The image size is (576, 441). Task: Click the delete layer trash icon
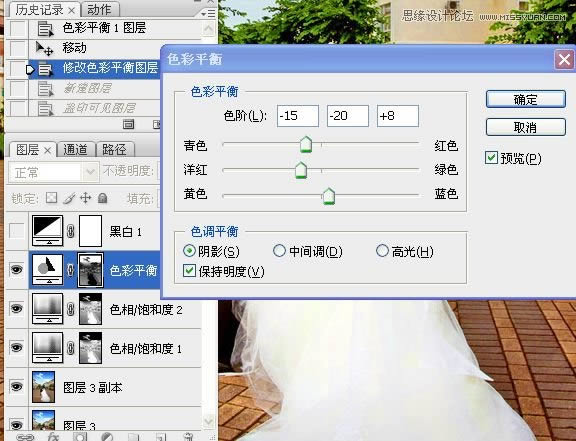(188, 437)
